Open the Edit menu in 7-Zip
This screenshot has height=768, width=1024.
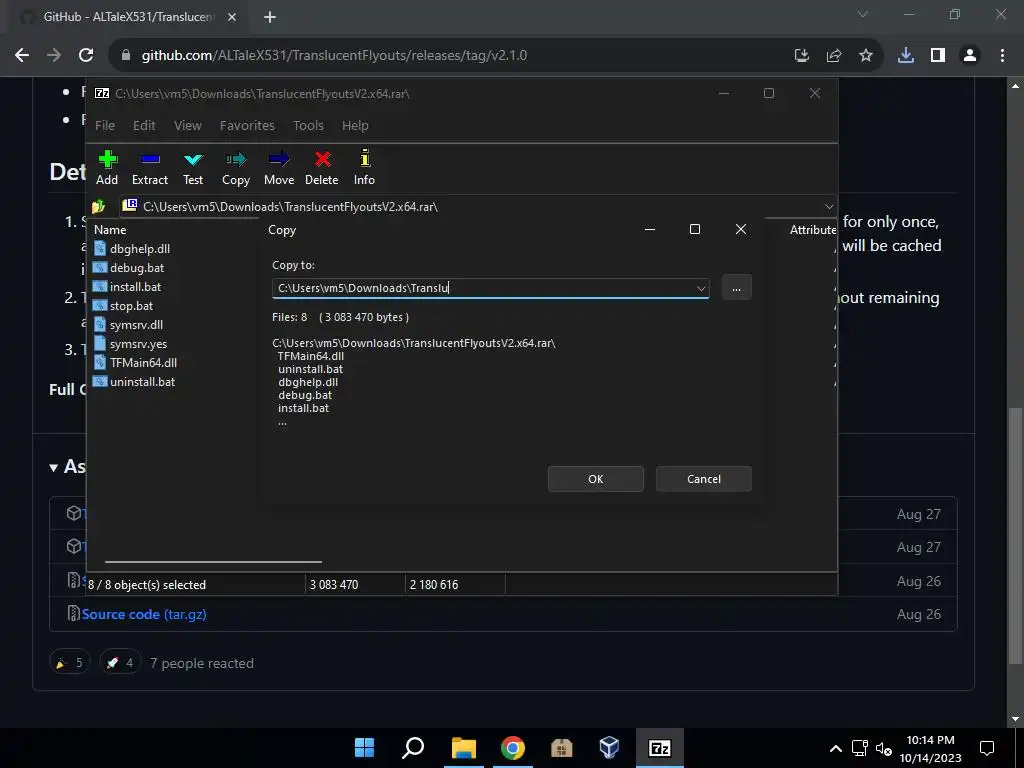144,125
